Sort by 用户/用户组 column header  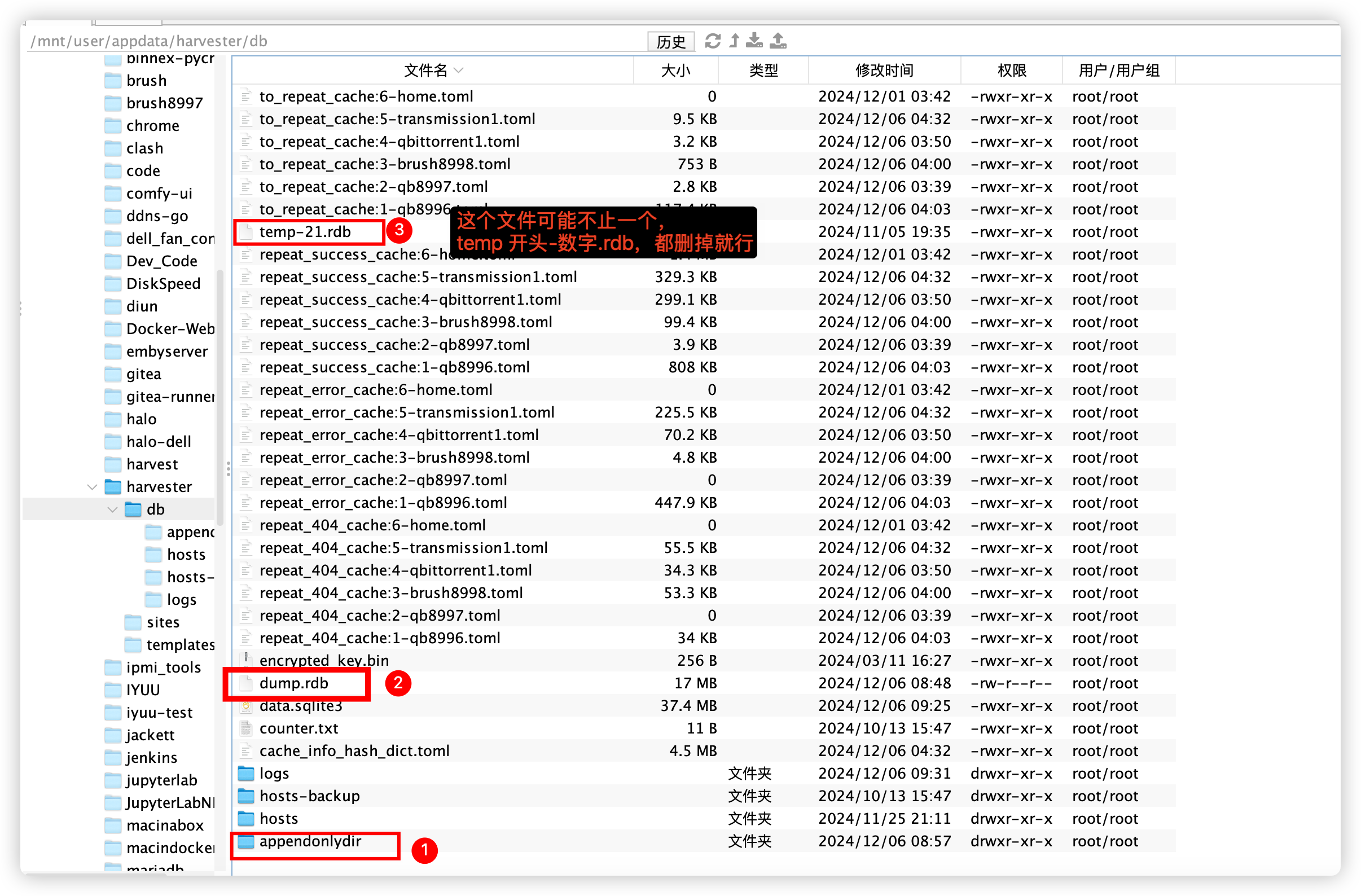click(1118, 71)
